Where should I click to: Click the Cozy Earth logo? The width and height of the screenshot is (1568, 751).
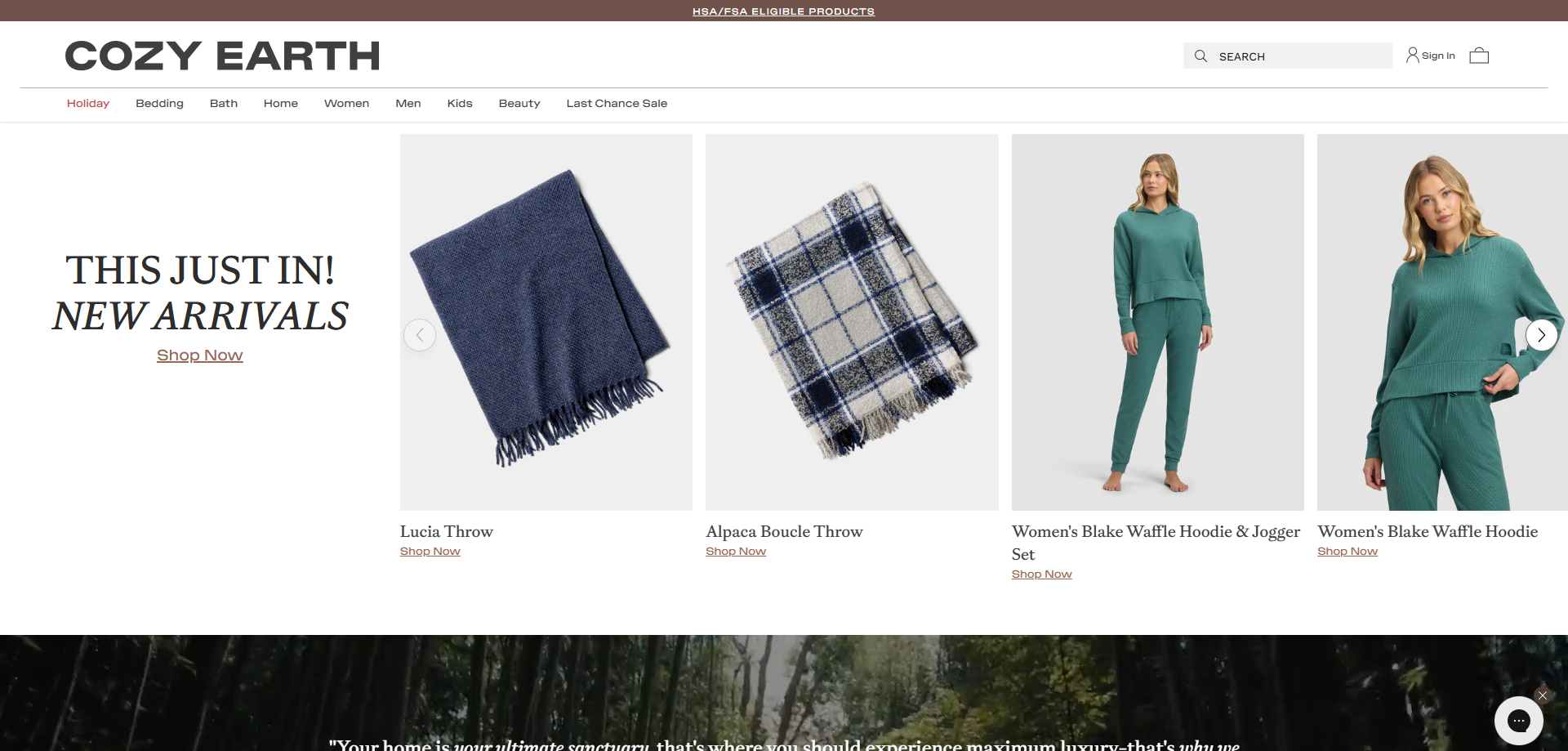click(222, 56)
